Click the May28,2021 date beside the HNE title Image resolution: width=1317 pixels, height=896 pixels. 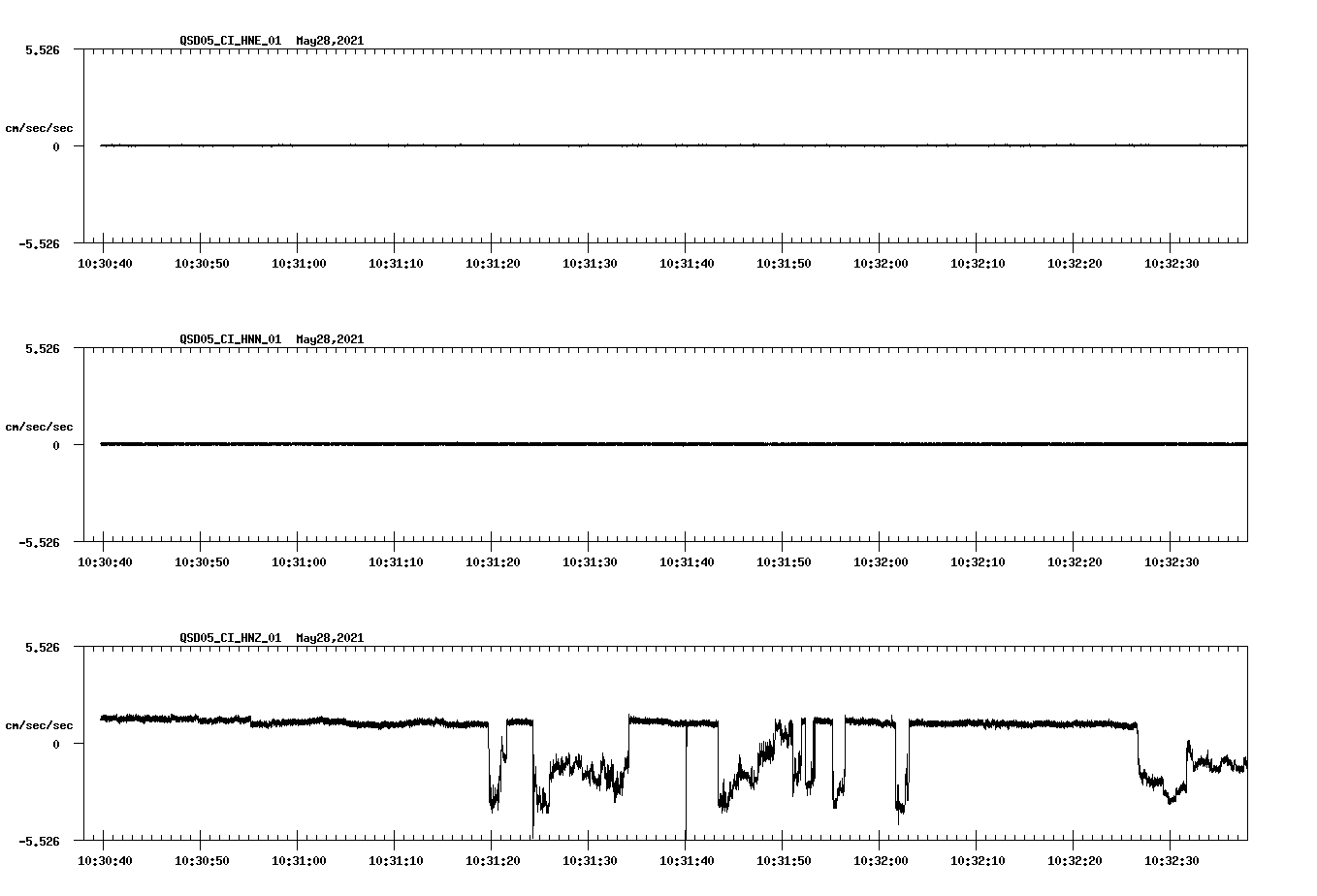click(x=329, y=41)
